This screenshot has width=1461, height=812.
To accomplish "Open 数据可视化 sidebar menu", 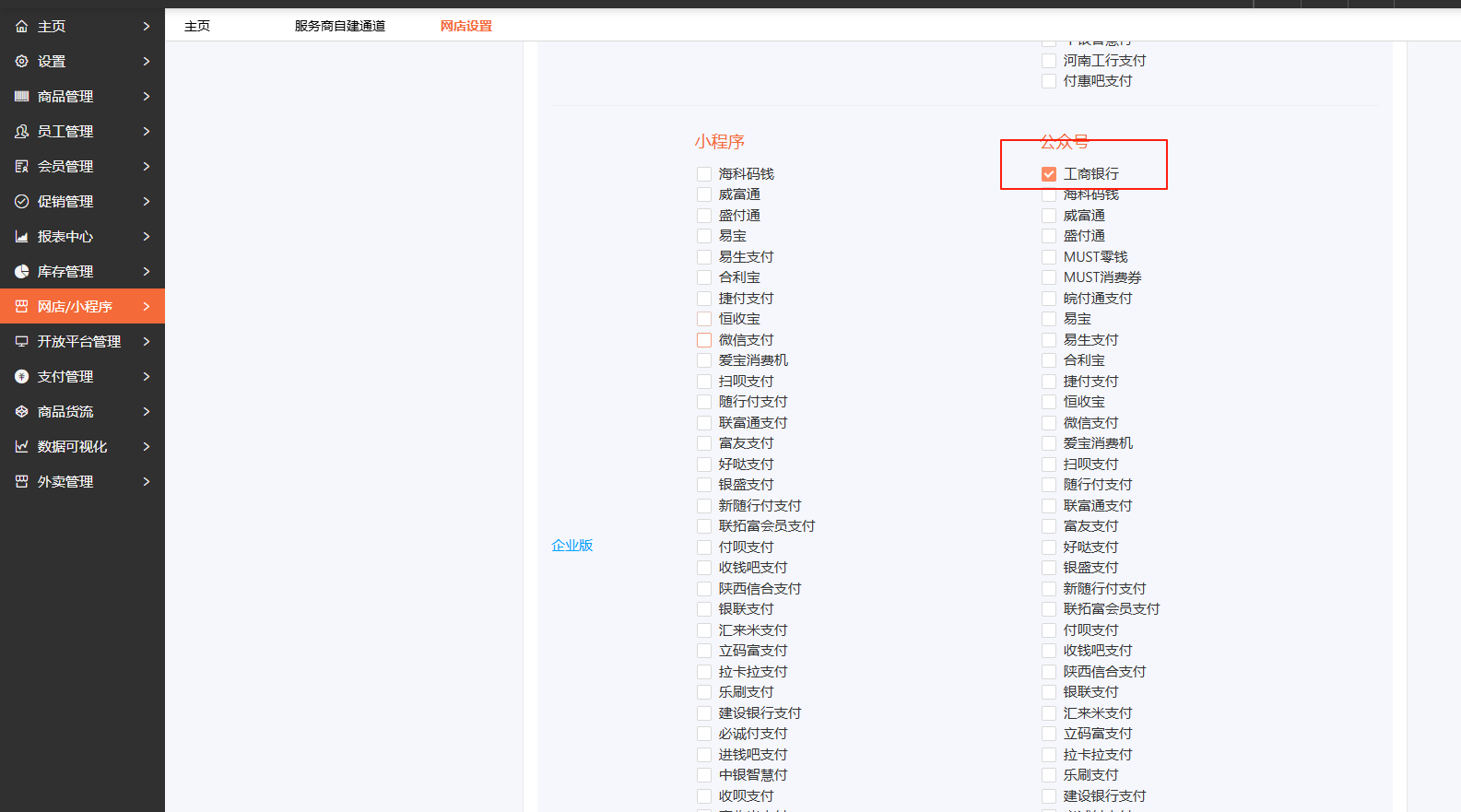I will tap(82, 447).
